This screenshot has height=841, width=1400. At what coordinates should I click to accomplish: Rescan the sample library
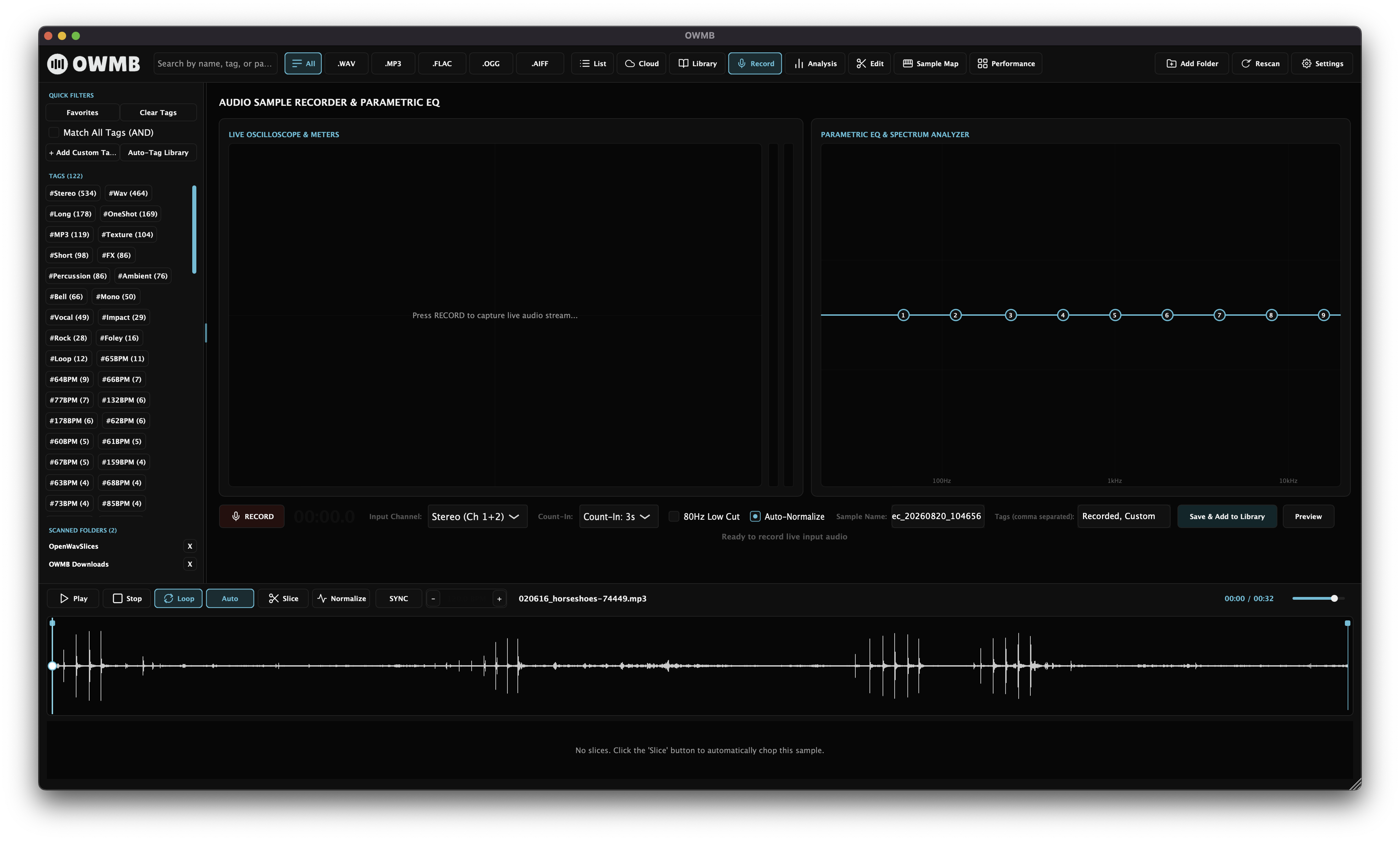pyautogui.click(x=1260, y=63)
